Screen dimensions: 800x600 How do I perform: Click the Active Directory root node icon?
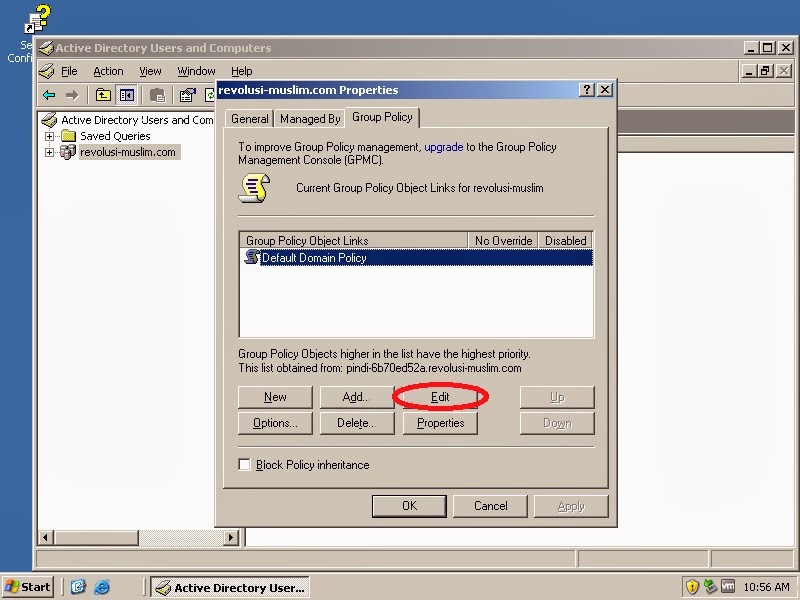click(49, 120)
